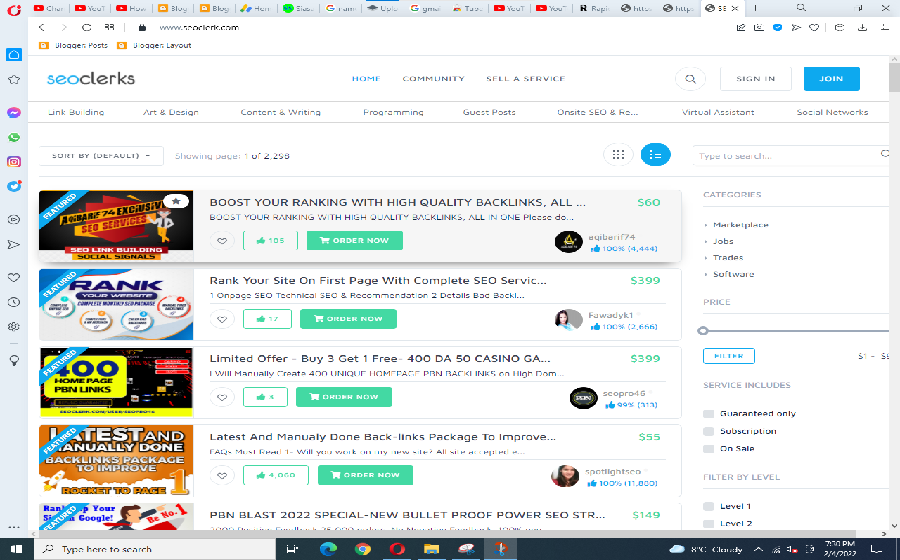Screen dimensions: 900x560
Task: Check Level 2 filter checkbox
Action: [x=708, y=523]
